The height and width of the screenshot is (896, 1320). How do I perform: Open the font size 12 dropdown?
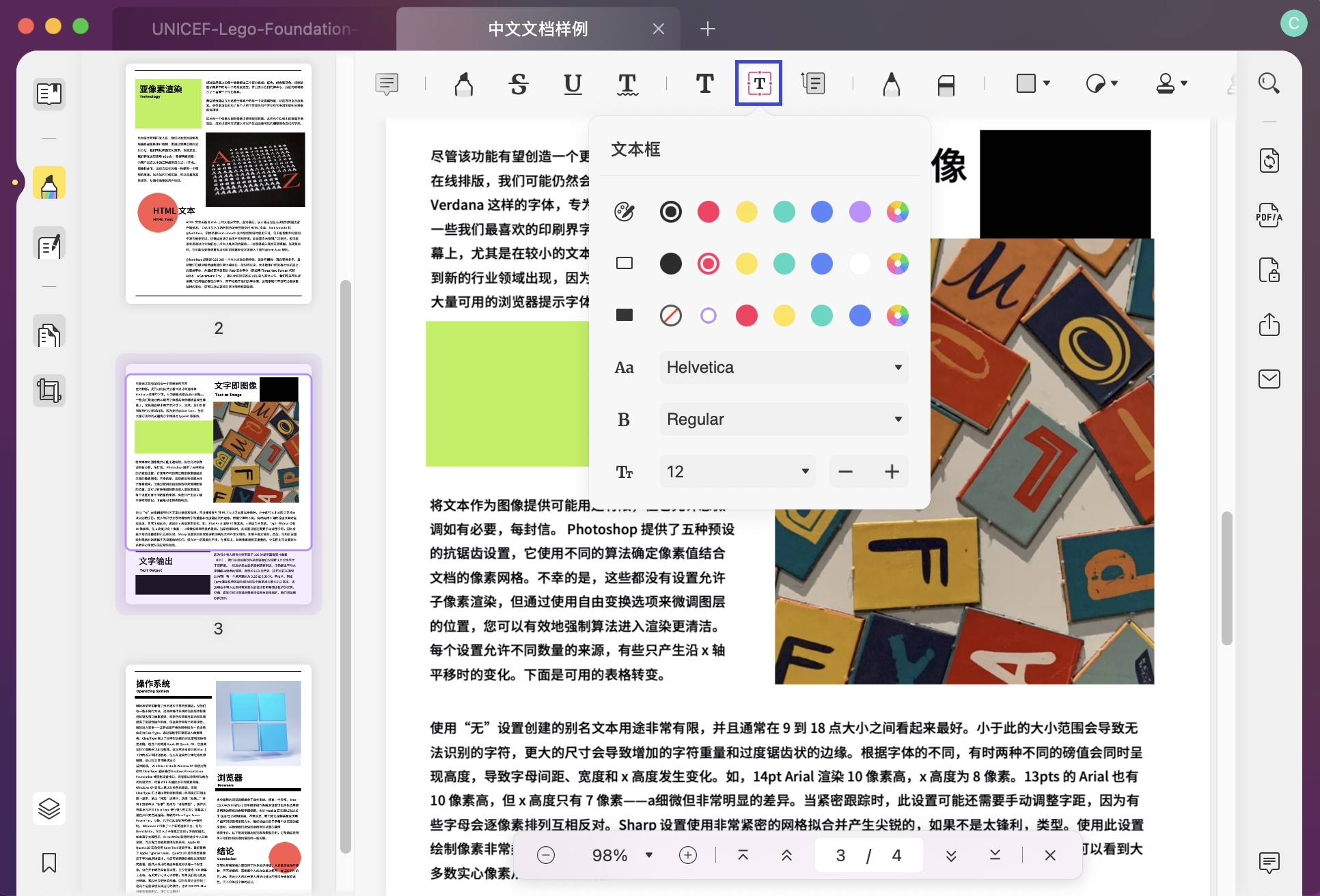coord(737,471)
